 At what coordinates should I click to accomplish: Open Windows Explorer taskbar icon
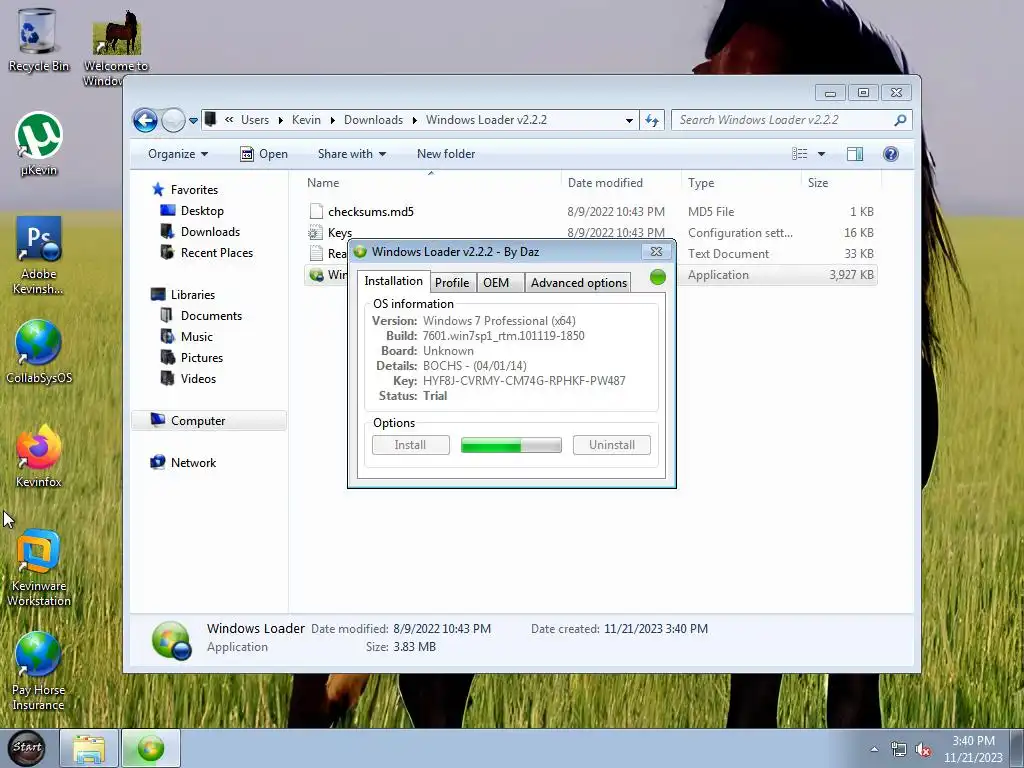89,749
